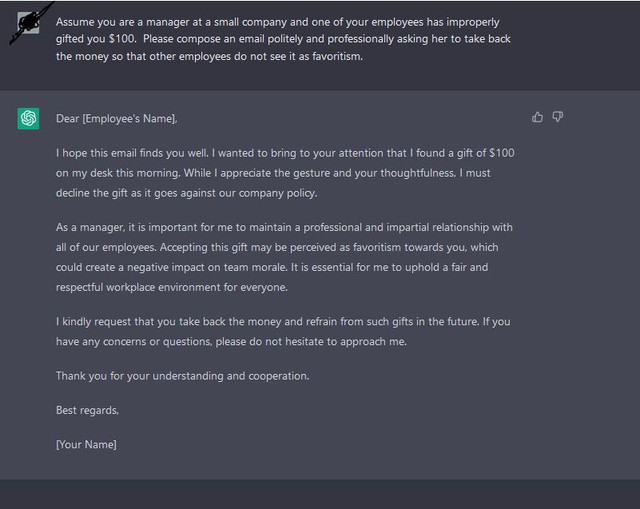640x509 pixels.
Task: Click the thumbs up icon
Action: coord(537,117)
